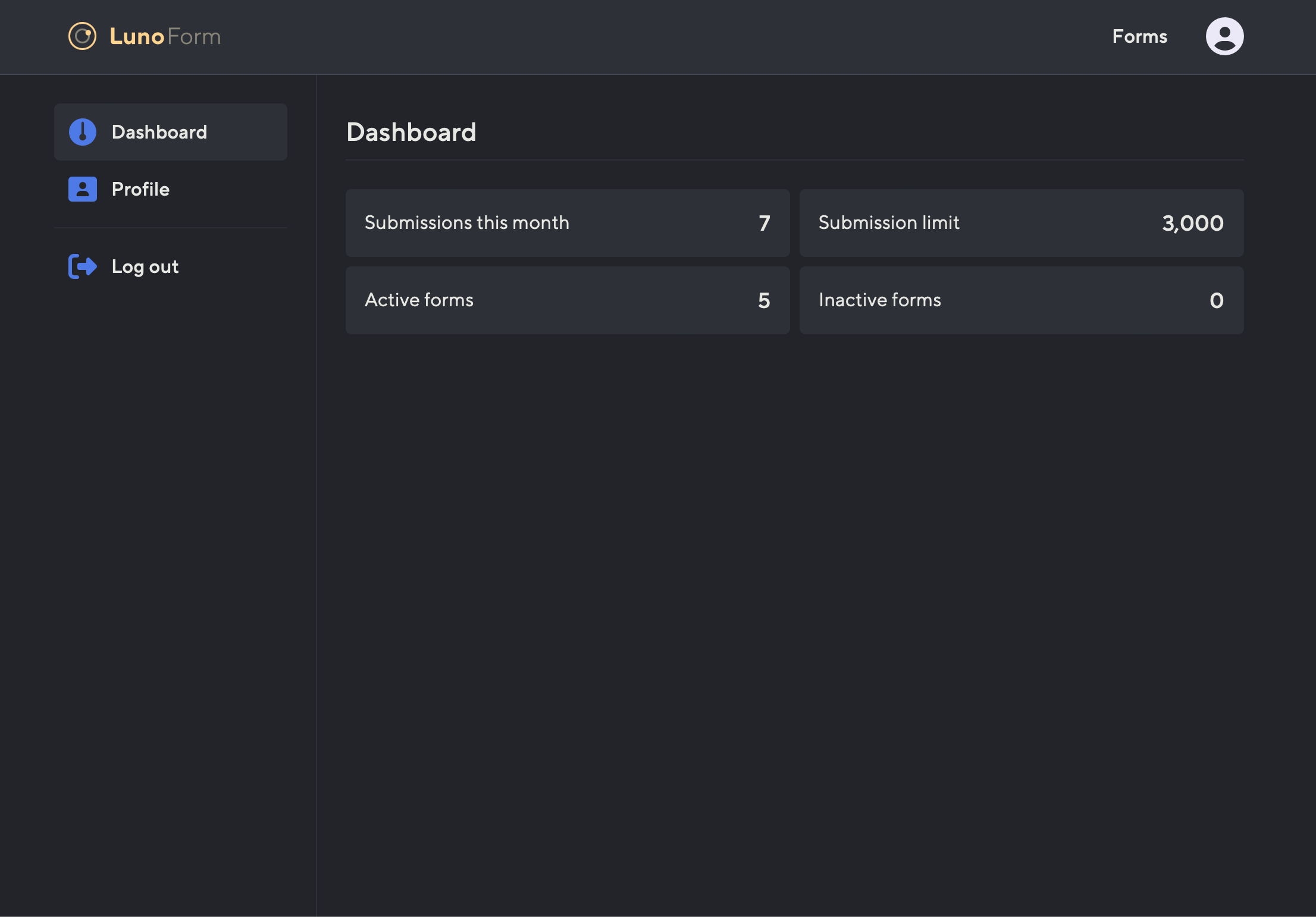Click the 3,000 submission limit value
Screen dimensions: 1316x917
click(x=1192, y=223)
